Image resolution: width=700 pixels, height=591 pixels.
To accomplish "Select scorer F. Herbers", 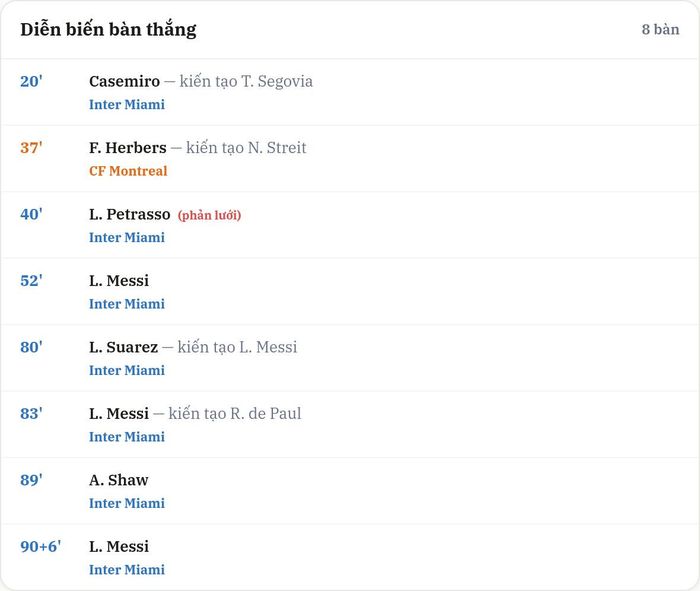I will tap(128, 148).
